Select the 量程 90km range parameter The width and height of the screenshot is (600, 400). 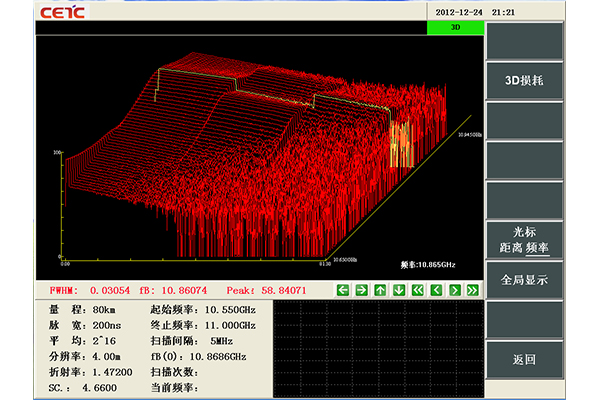[x=102, y=311]
